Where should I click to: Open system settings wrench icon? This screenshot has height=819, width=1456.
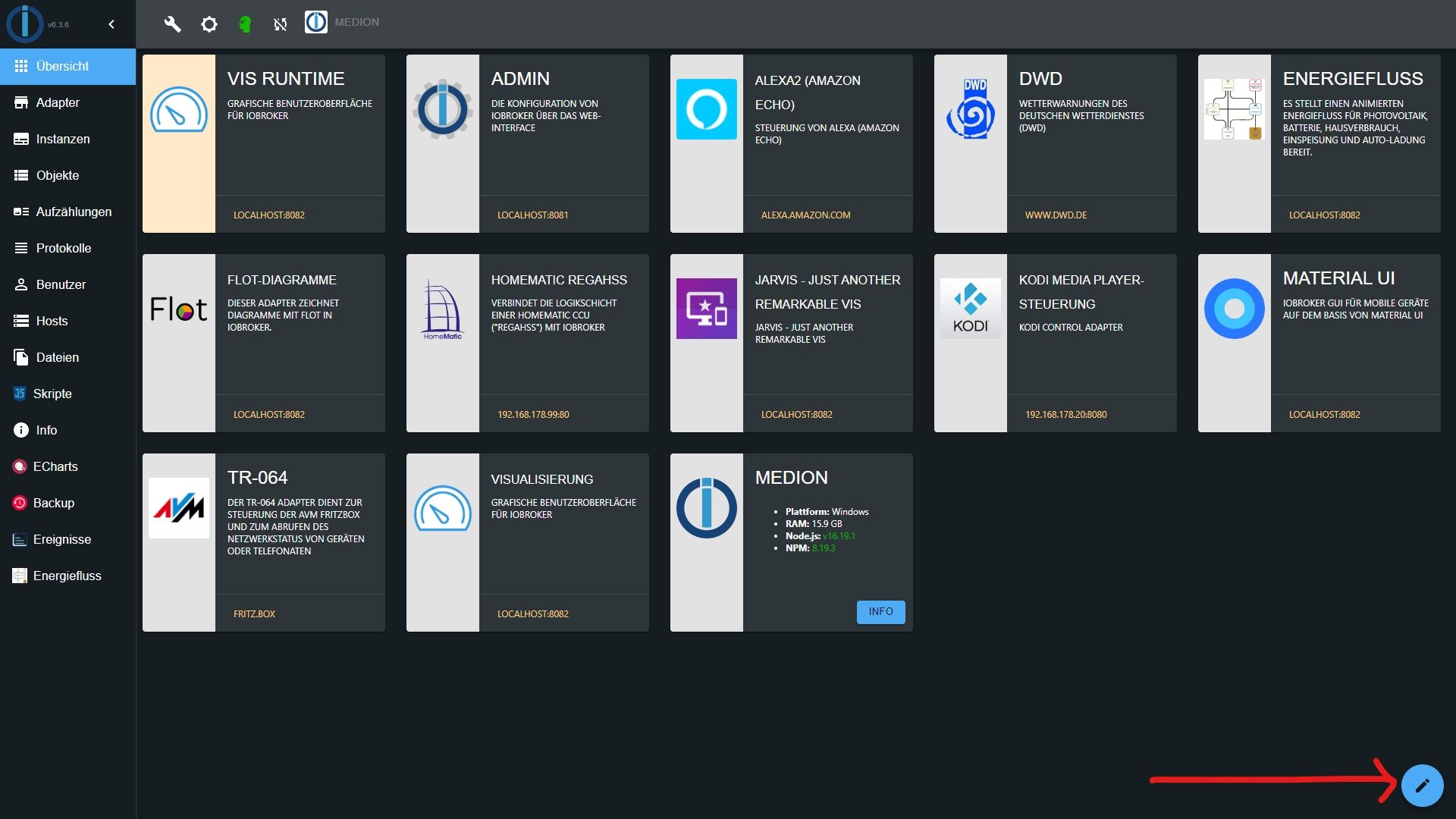tap(173, 24)
